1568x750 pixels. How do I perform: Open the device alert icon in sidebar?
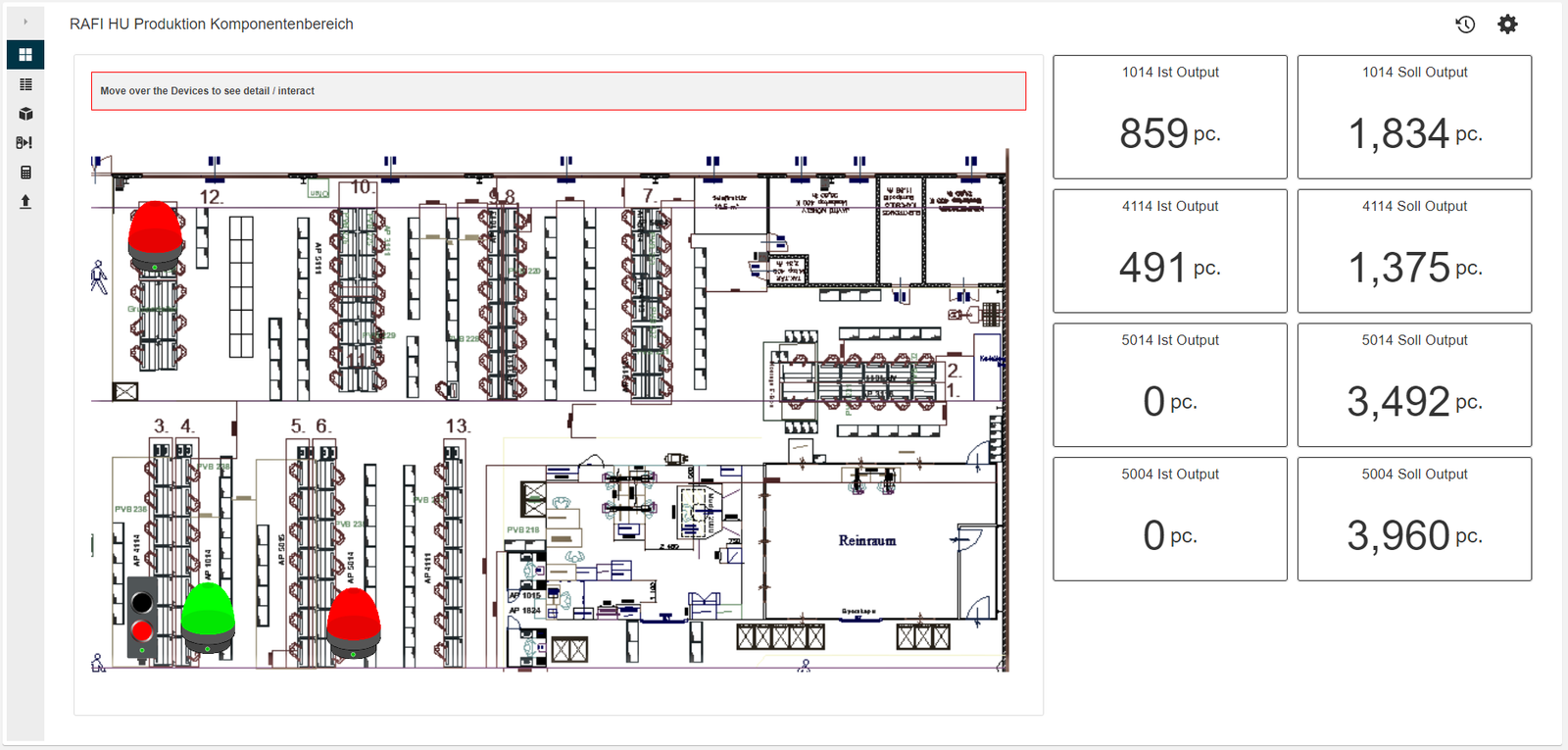click(25, 143)
